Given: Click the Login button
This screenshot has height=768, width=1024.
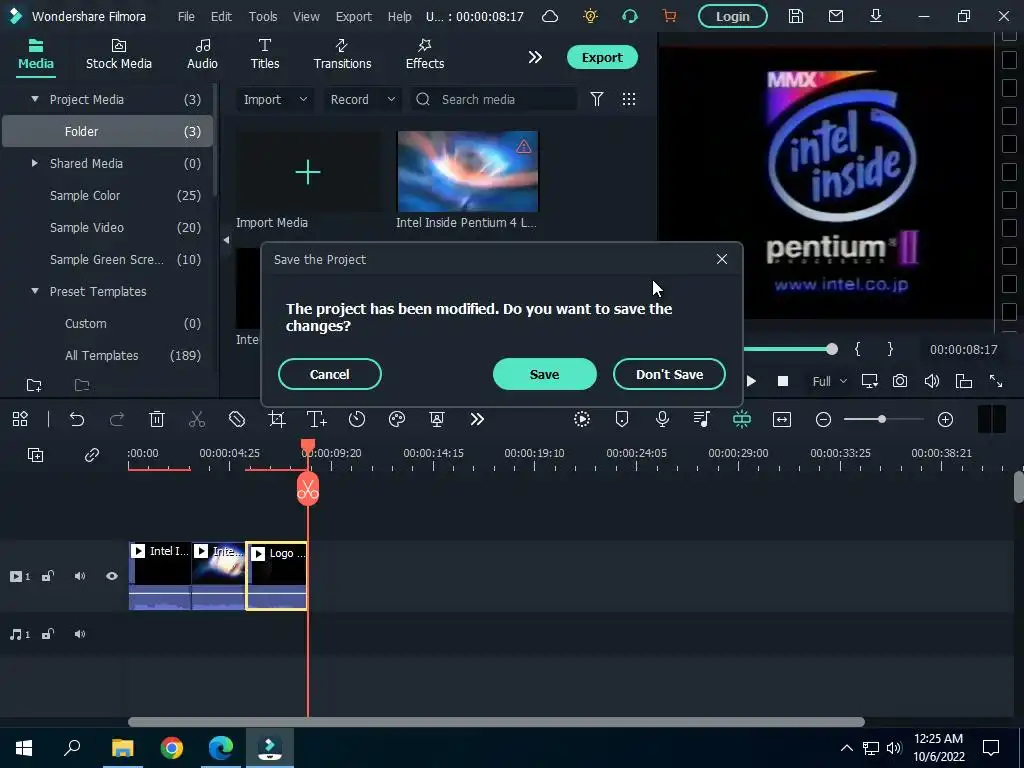Looking at the screenshot, I should [732, 16].
